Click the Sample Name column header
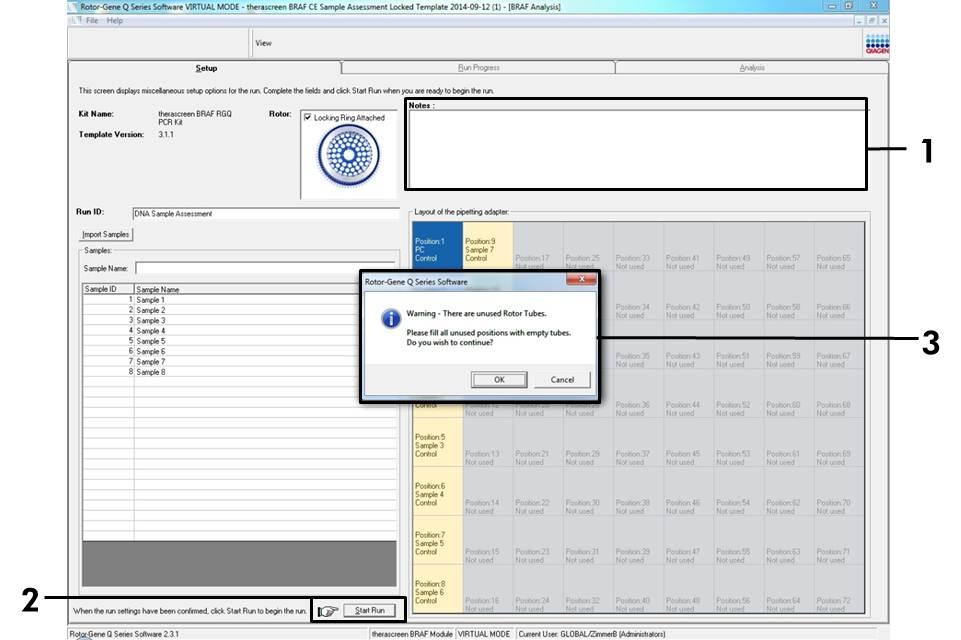Image resolution: width=961 pixels, height=640 pixels. [x=265, y=289]
